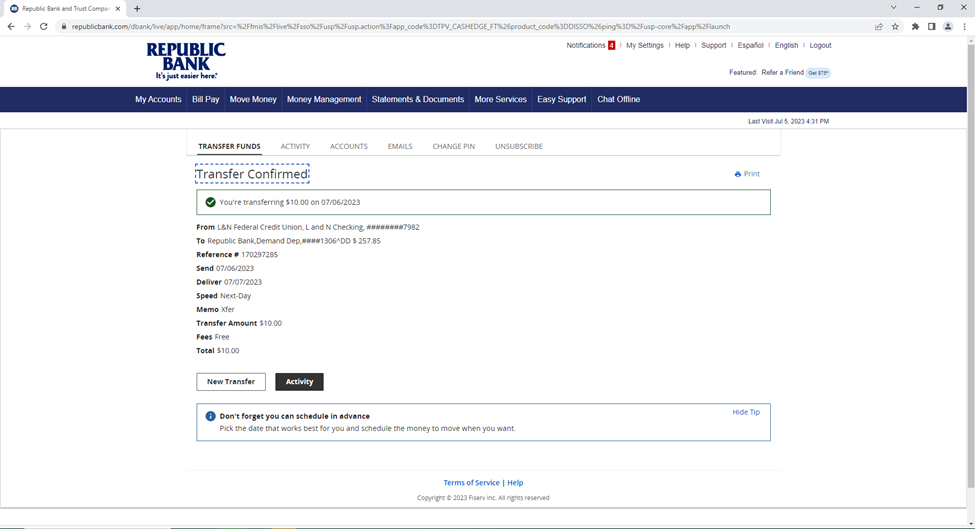The width and height of the screenshot is (975, 529).
Task: Open Easy Support menu
Action: [561, 99]
